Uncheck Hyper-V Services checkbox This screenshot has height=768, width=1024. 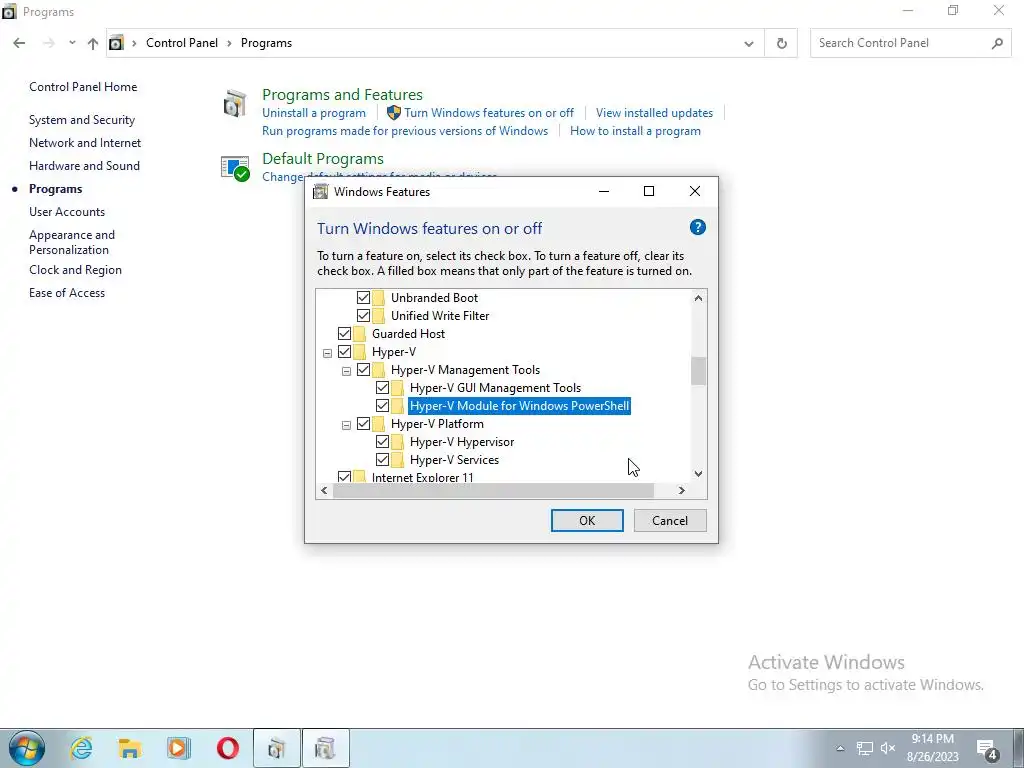(382, 460)
